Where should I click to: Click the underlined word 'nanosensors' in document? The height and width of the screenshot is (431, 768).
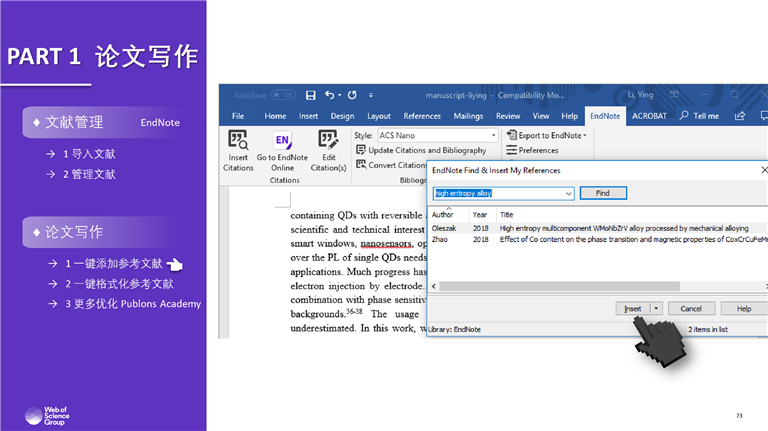386,243
